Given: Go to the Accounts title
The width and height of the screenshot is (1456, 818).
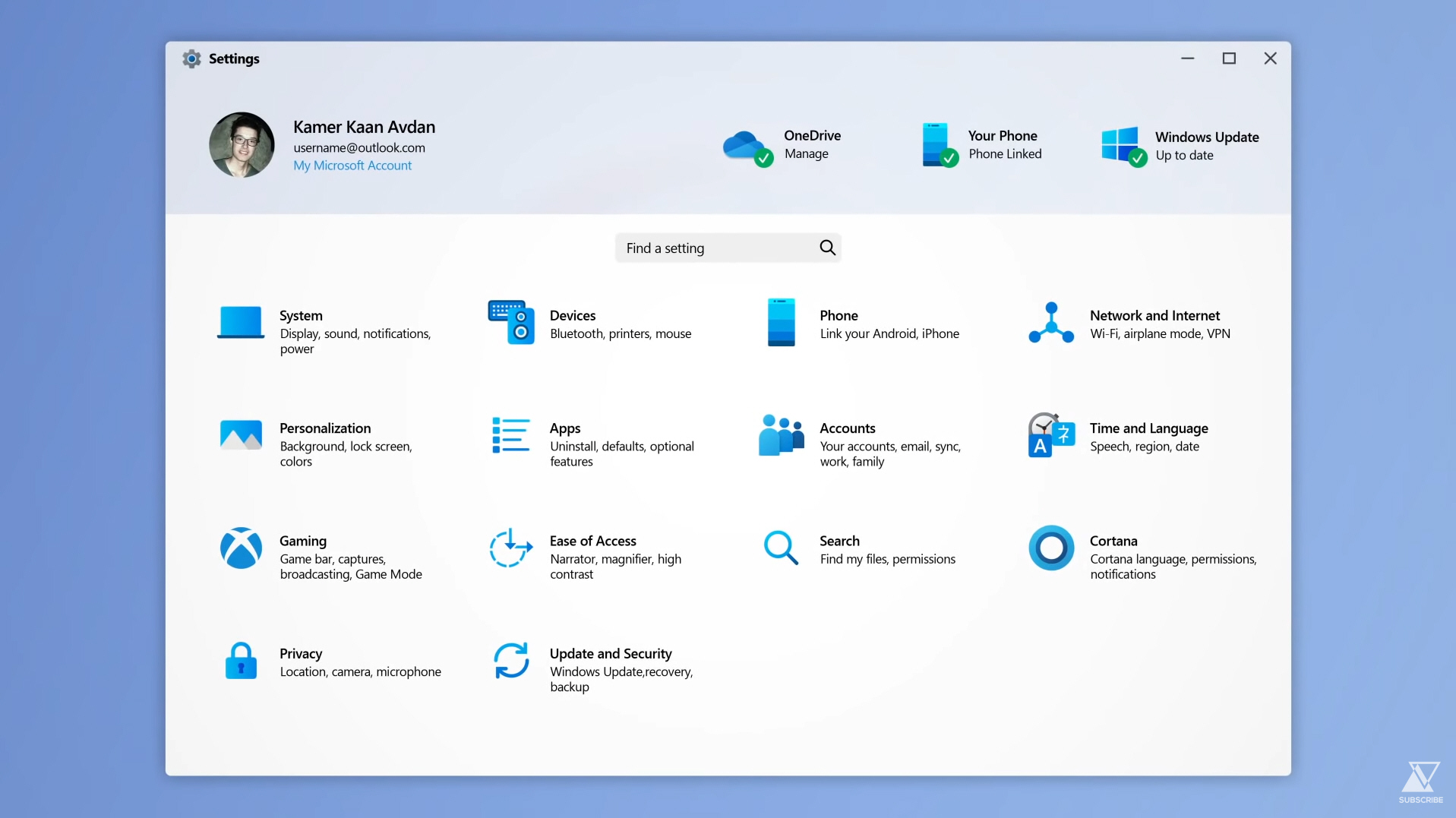Looking at the screenshot, I should tap(848, 428).
